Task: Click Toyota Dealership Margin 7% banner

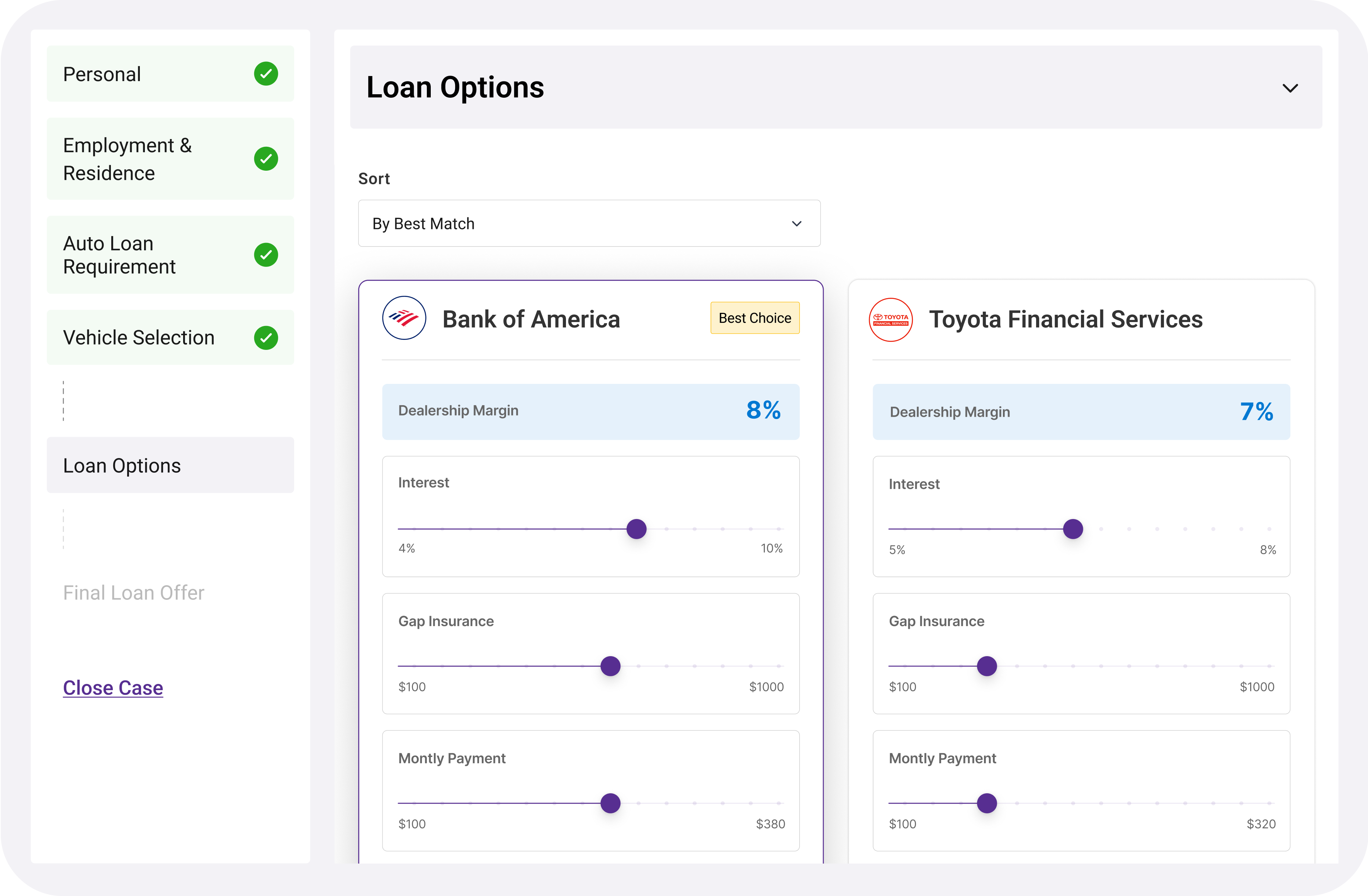Action: pos(1081,412)
